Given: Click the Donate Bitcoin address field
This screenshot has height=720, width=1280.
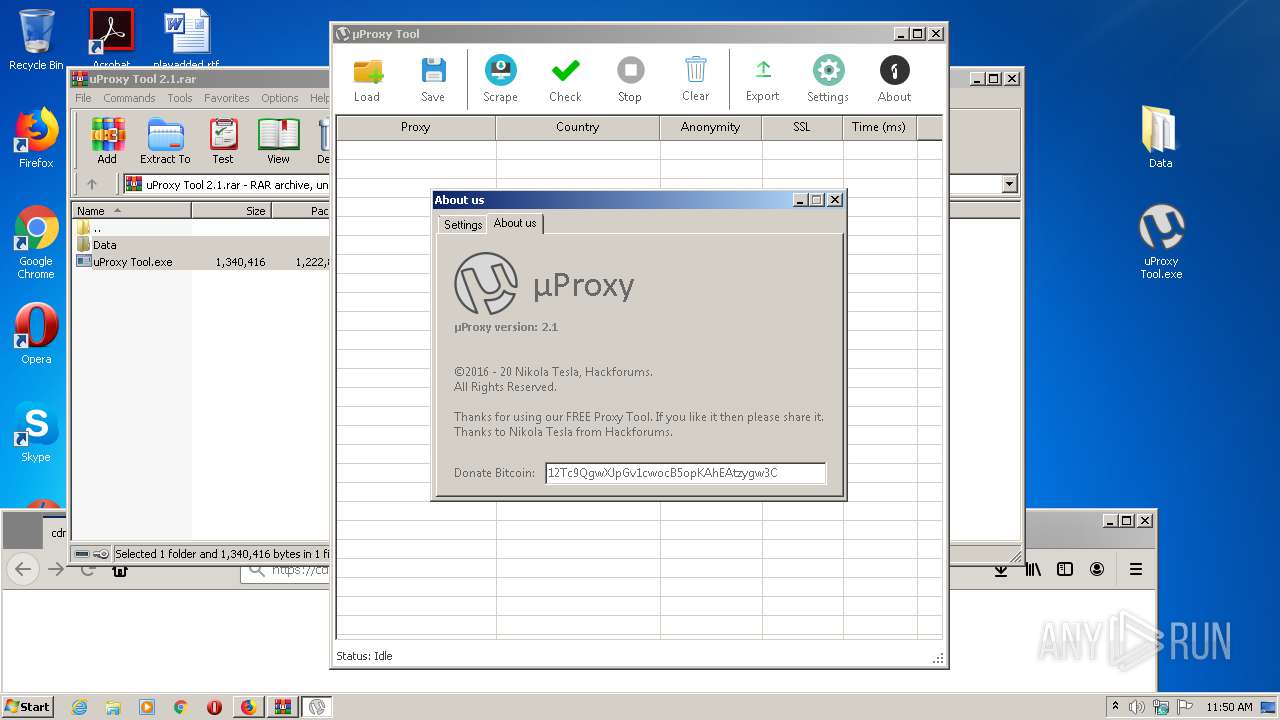Looking at the screenshot, I should coord(686,473).
